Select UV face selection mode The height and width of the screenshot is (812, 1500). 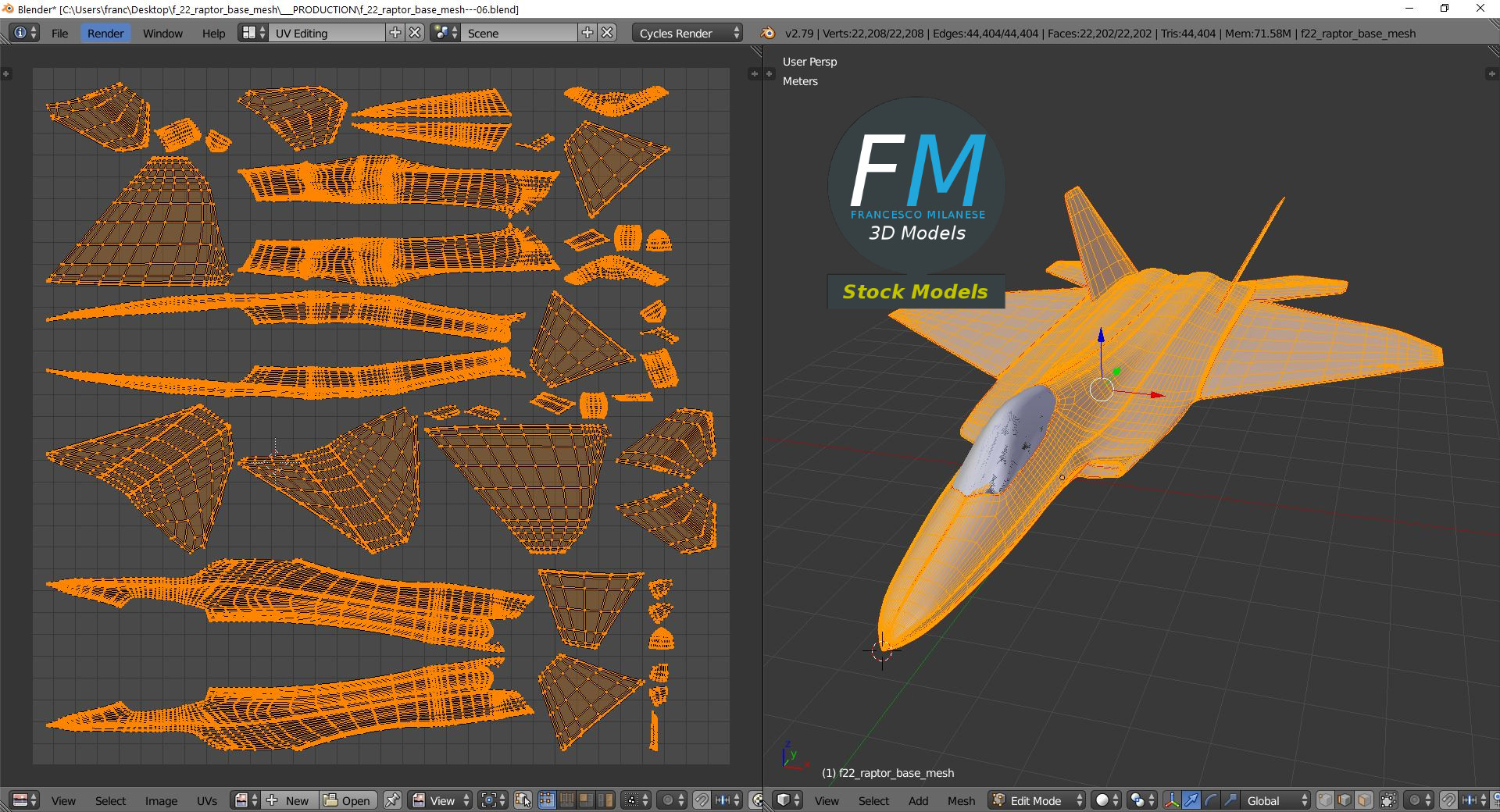coord(586,800)
